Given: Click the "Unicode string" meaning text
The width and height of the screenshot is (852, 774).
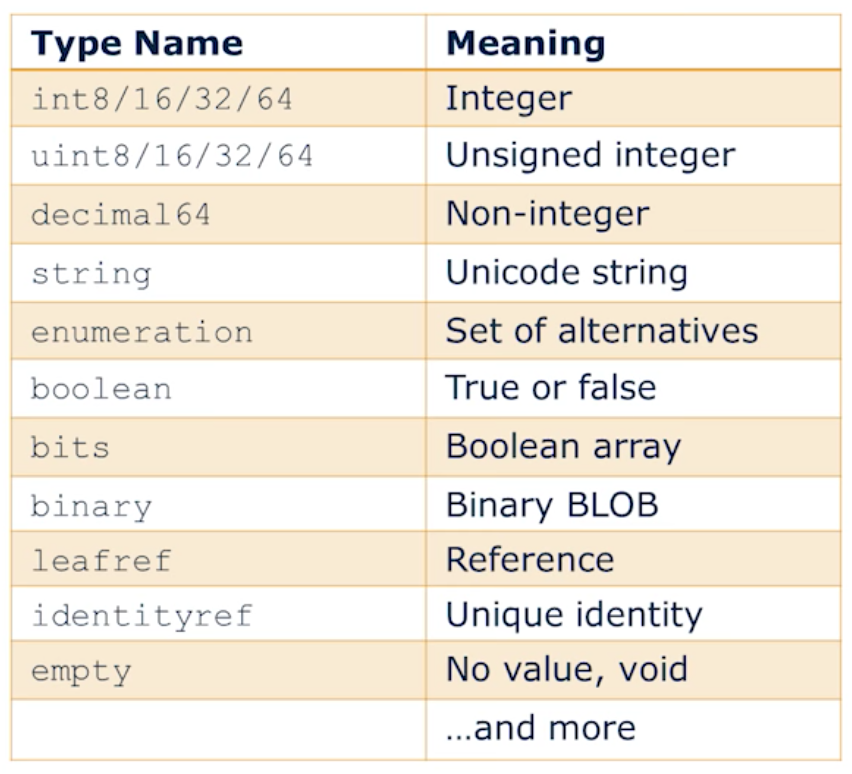Looking at the screenshot, I should click(566, 272).
